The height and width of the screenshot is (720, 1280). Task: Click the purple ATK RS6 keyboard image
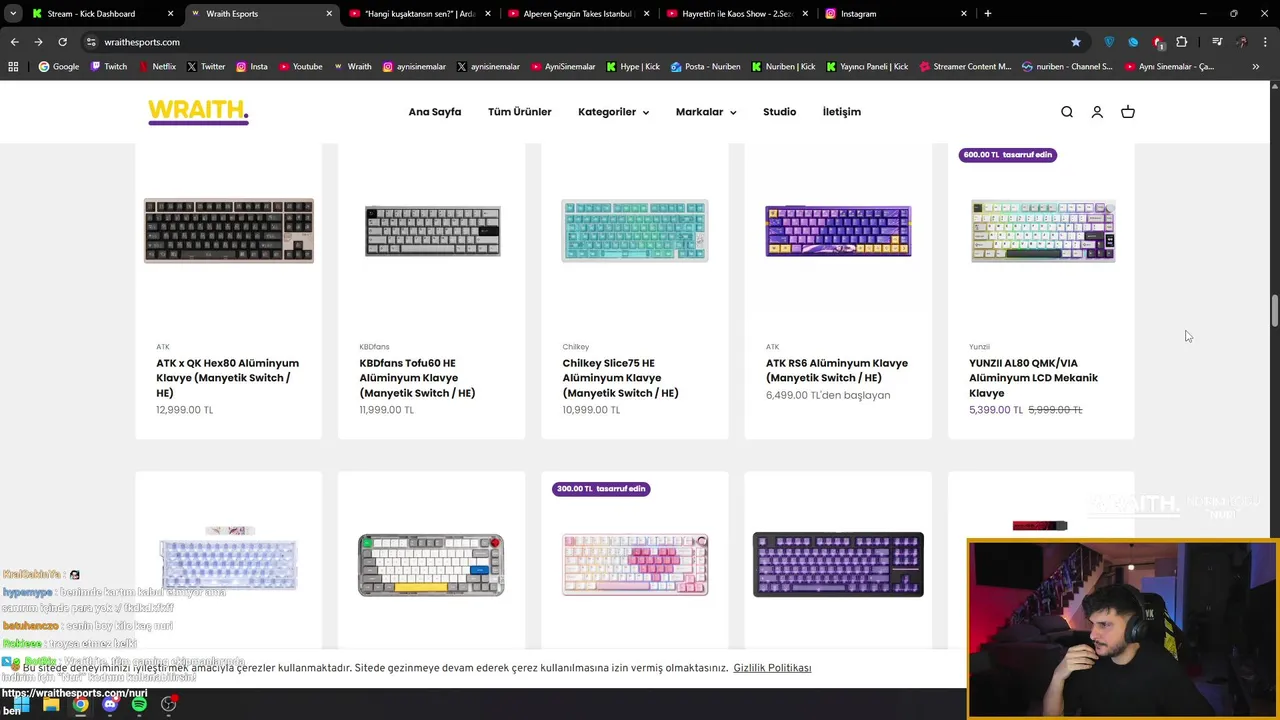point(838,231)
